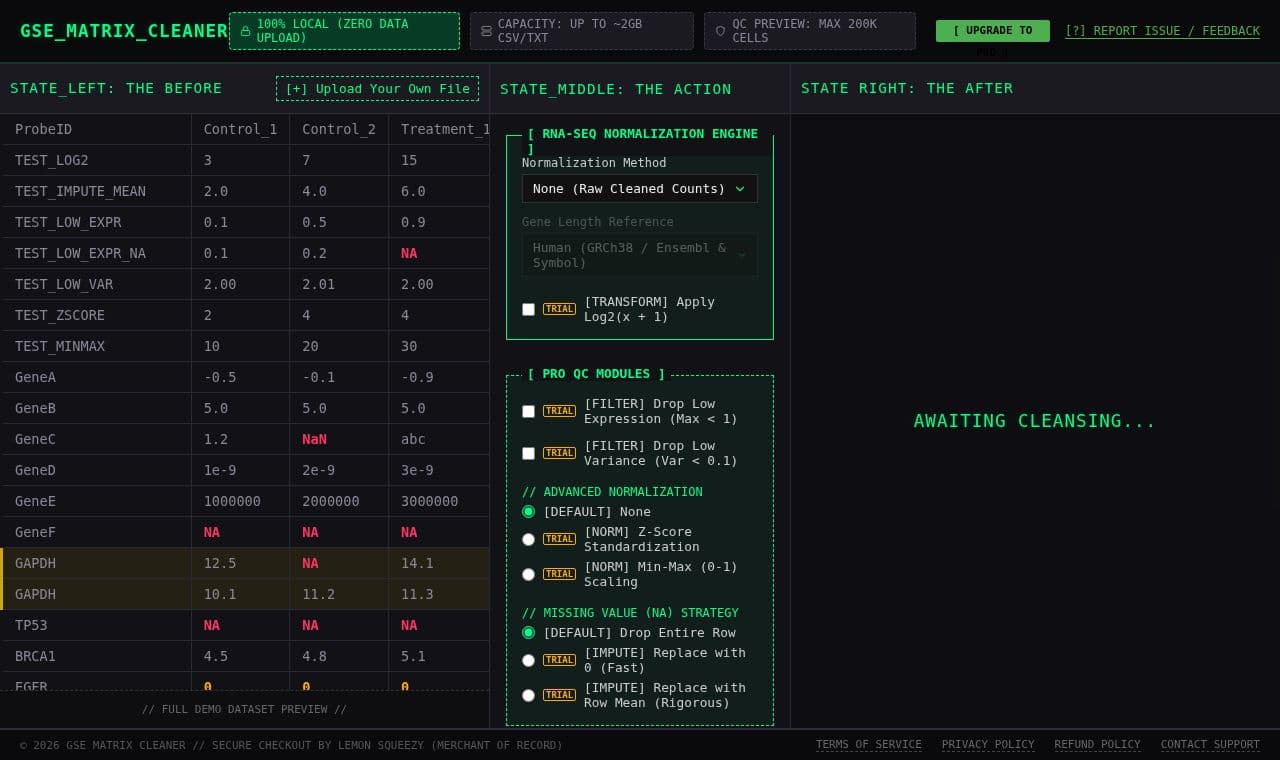Open the Privacy Policy link

point(988,745)
